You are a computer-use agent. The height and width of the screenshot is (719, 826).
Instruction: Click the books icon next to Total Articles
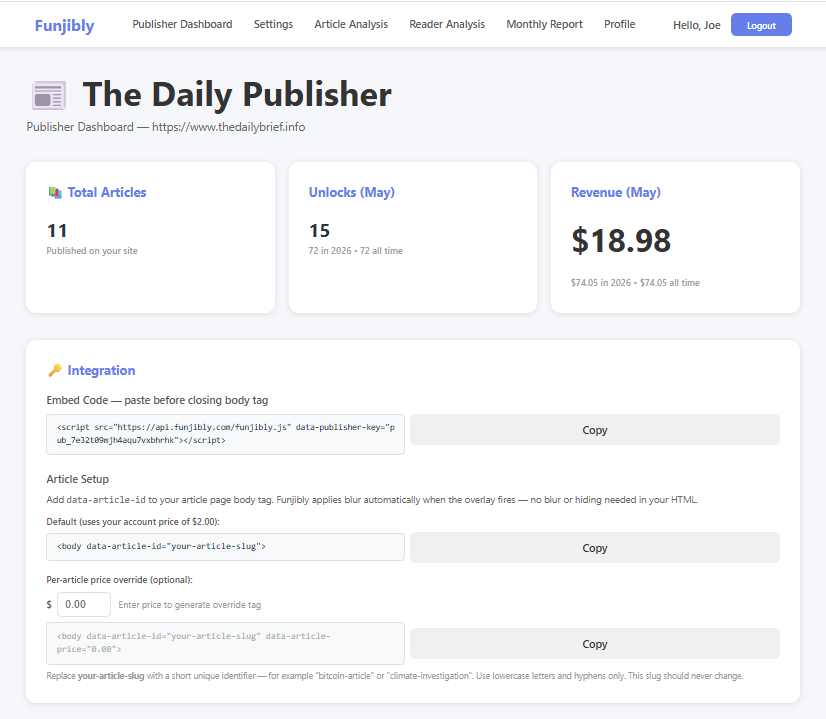click(55, 192)
